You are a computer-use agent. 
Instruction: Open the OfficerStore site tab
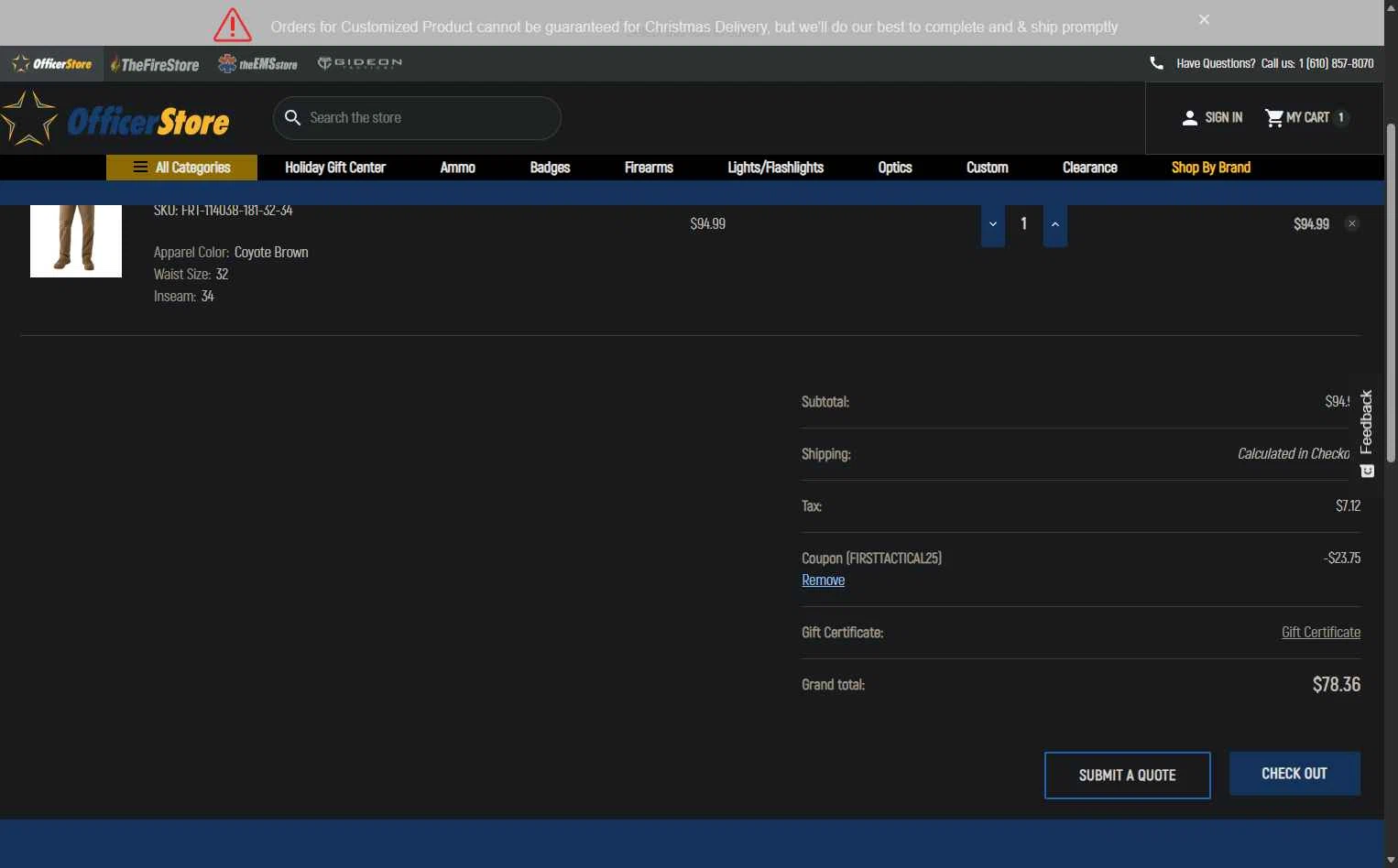click(x=52, y=64)
